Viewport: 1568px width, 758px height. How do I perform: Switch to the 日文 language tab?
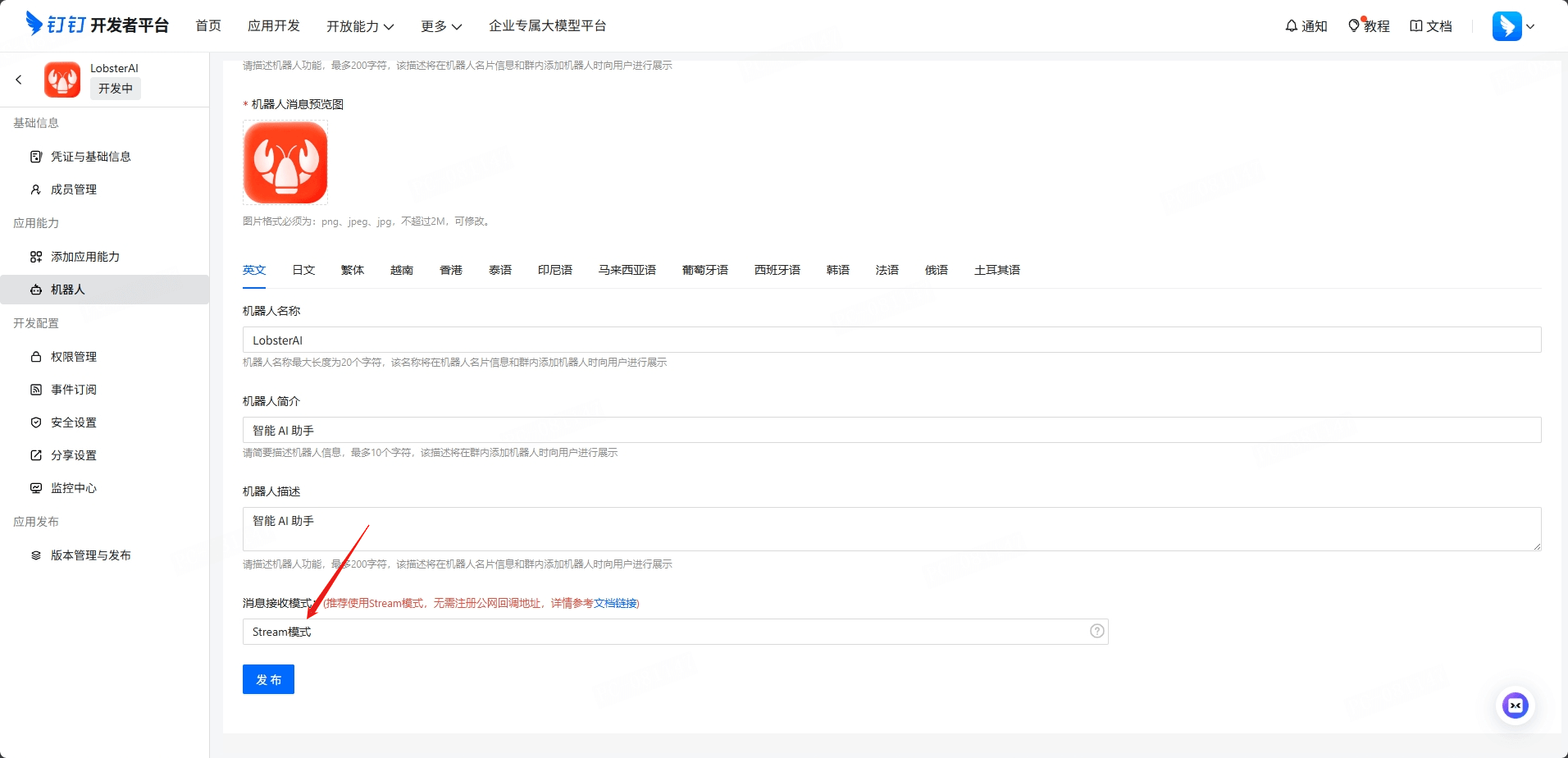click(x=303, y=269)
